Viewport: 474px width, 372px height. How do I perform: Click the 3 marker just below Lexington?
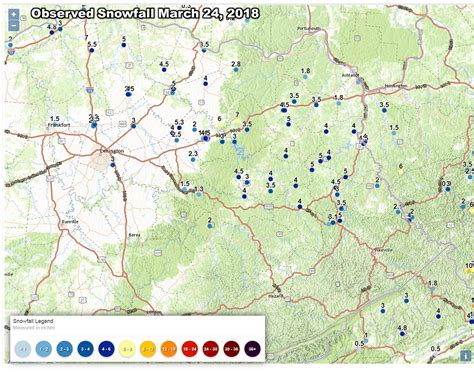pyautogui.click(x=113, y=165)
